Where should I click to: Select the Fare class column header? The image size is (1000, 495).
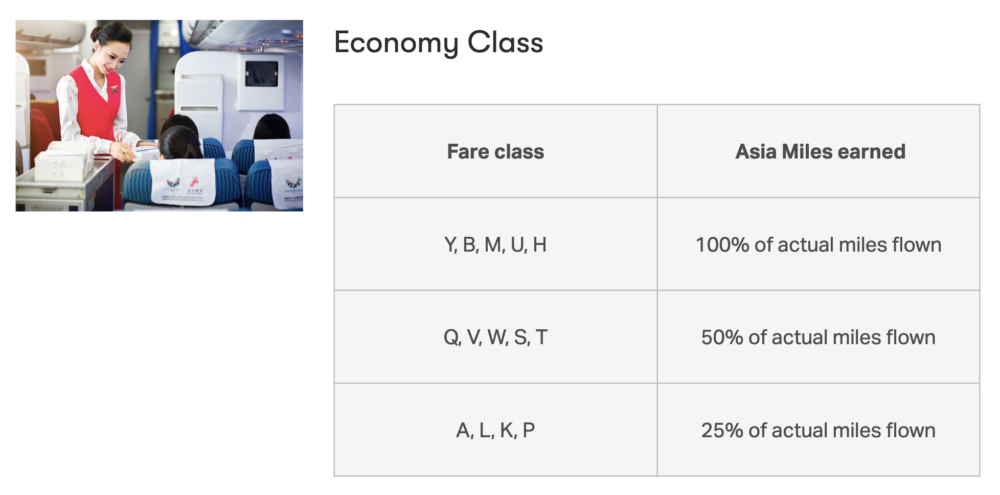495,152
